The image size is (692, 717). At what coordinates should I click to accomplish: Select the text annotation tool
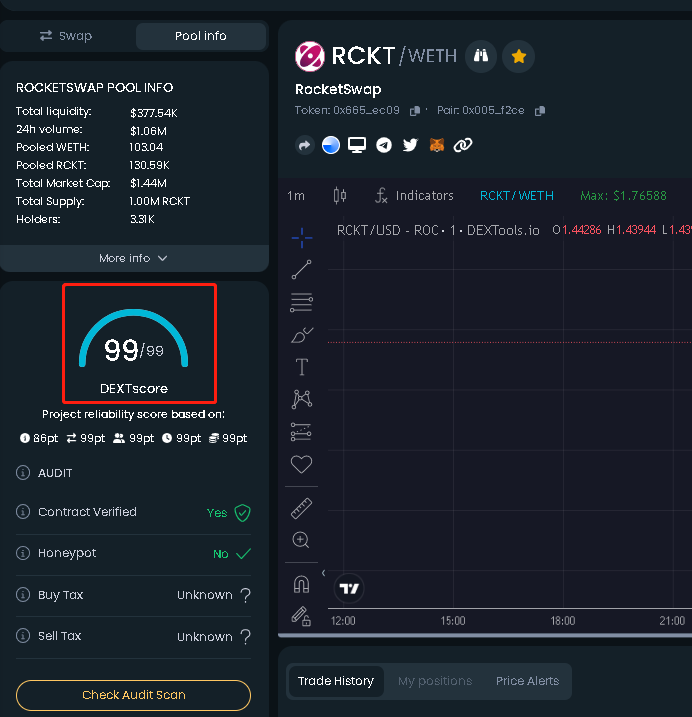pos(301,367)
